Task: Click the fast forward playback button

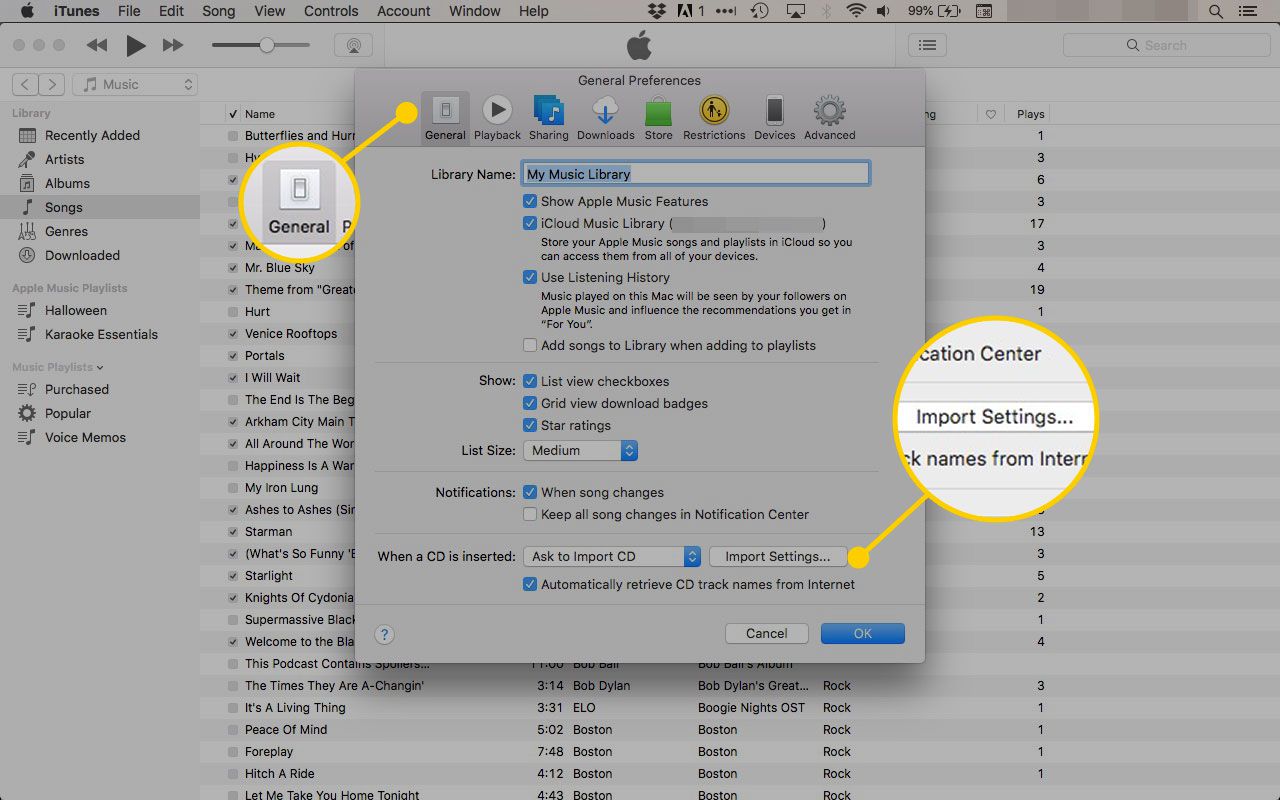Action: pos(173,45)
